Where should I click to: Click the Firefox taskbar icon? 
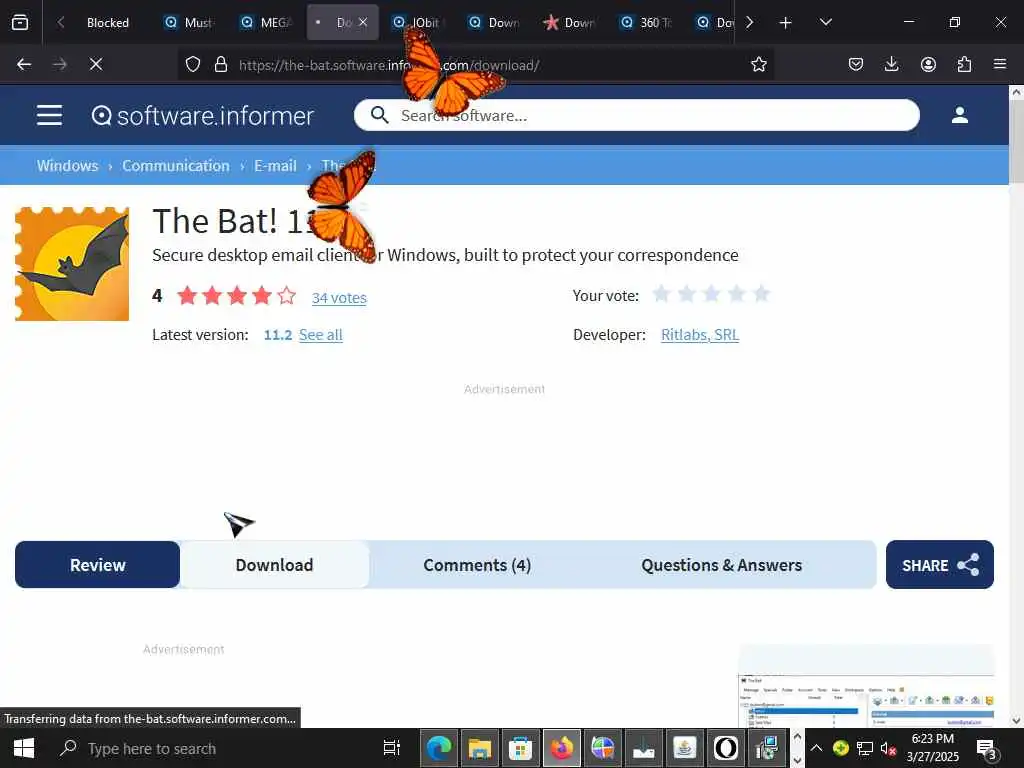point(562,748)
